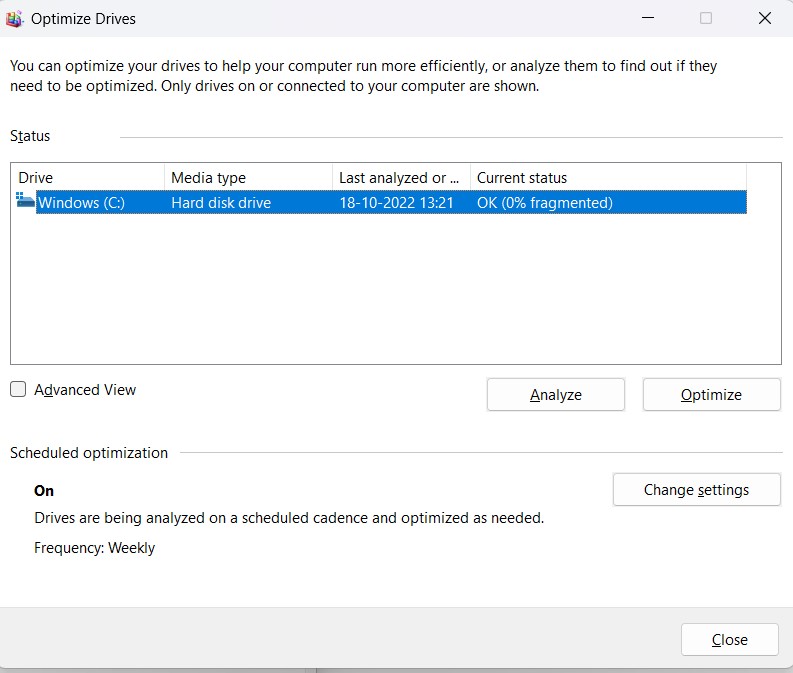Click the Windows (C:) drive icon

(x=25, y=200)
